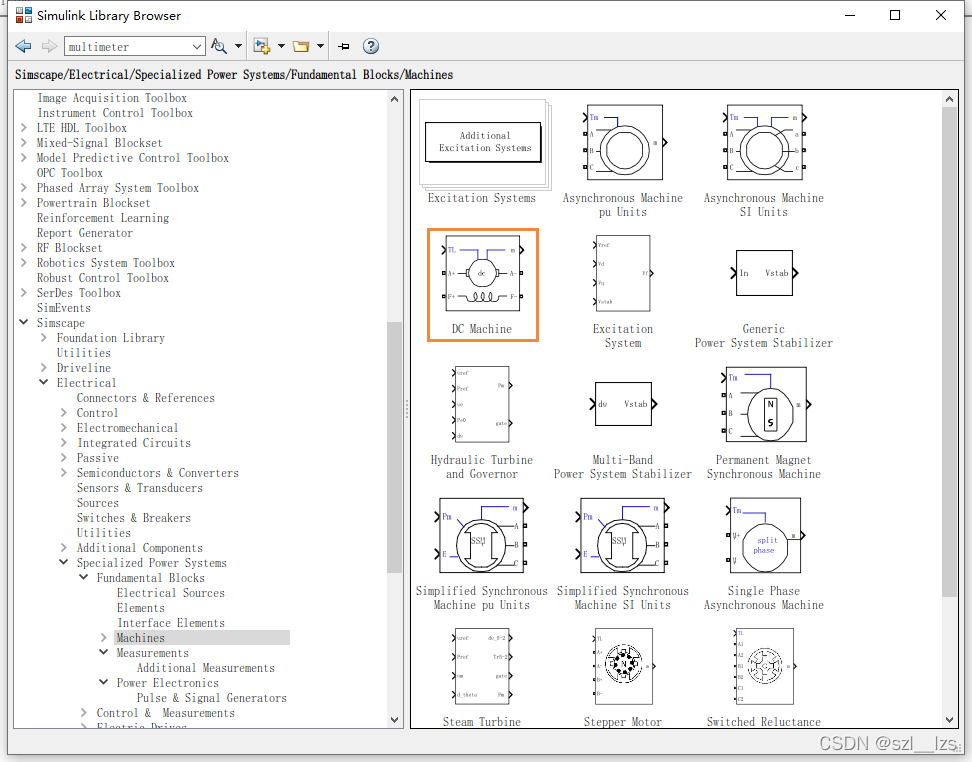Collapse the Electrical tree node
Viewport: 972px width, 762px height.
[43, 383]
